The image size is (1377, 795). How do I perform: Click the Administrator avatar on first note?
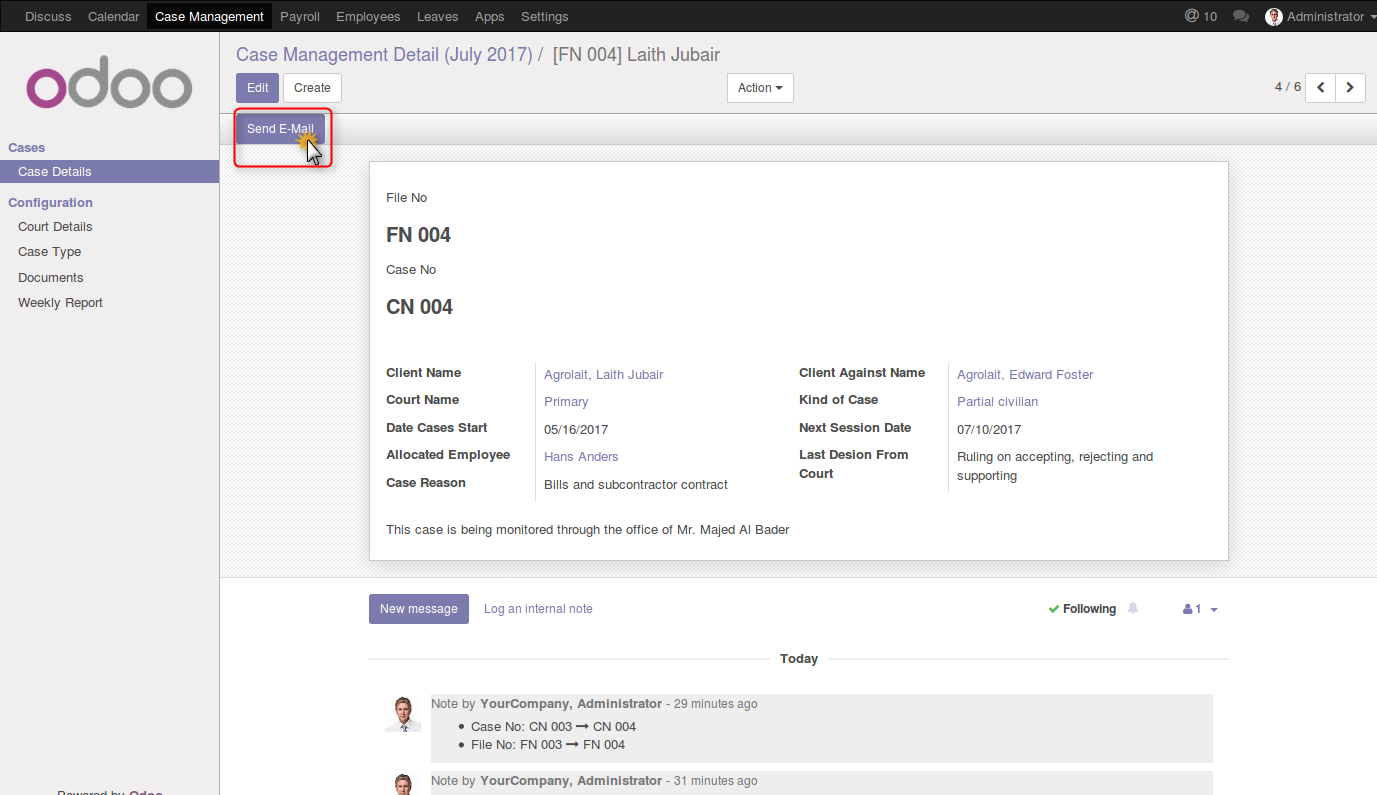tap(403, 714)
